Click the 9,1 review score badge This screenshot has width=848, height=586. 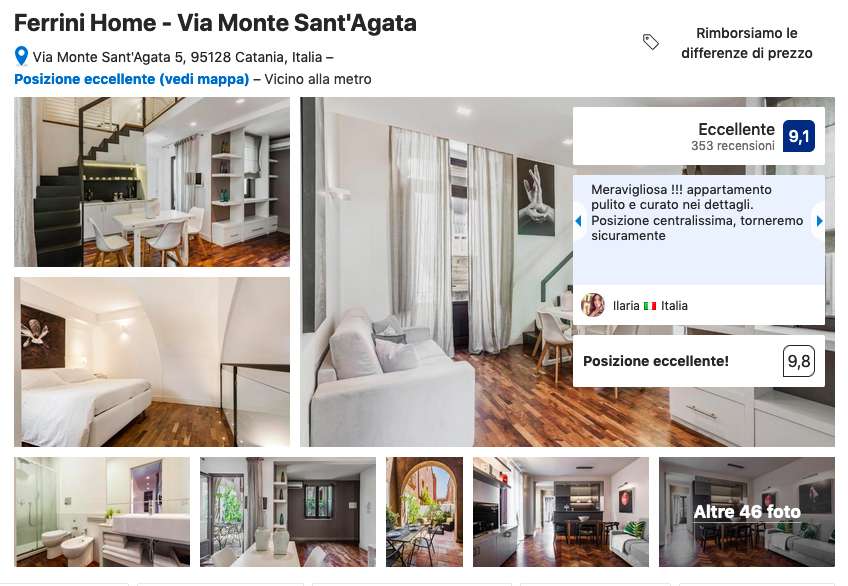point(798,136)
